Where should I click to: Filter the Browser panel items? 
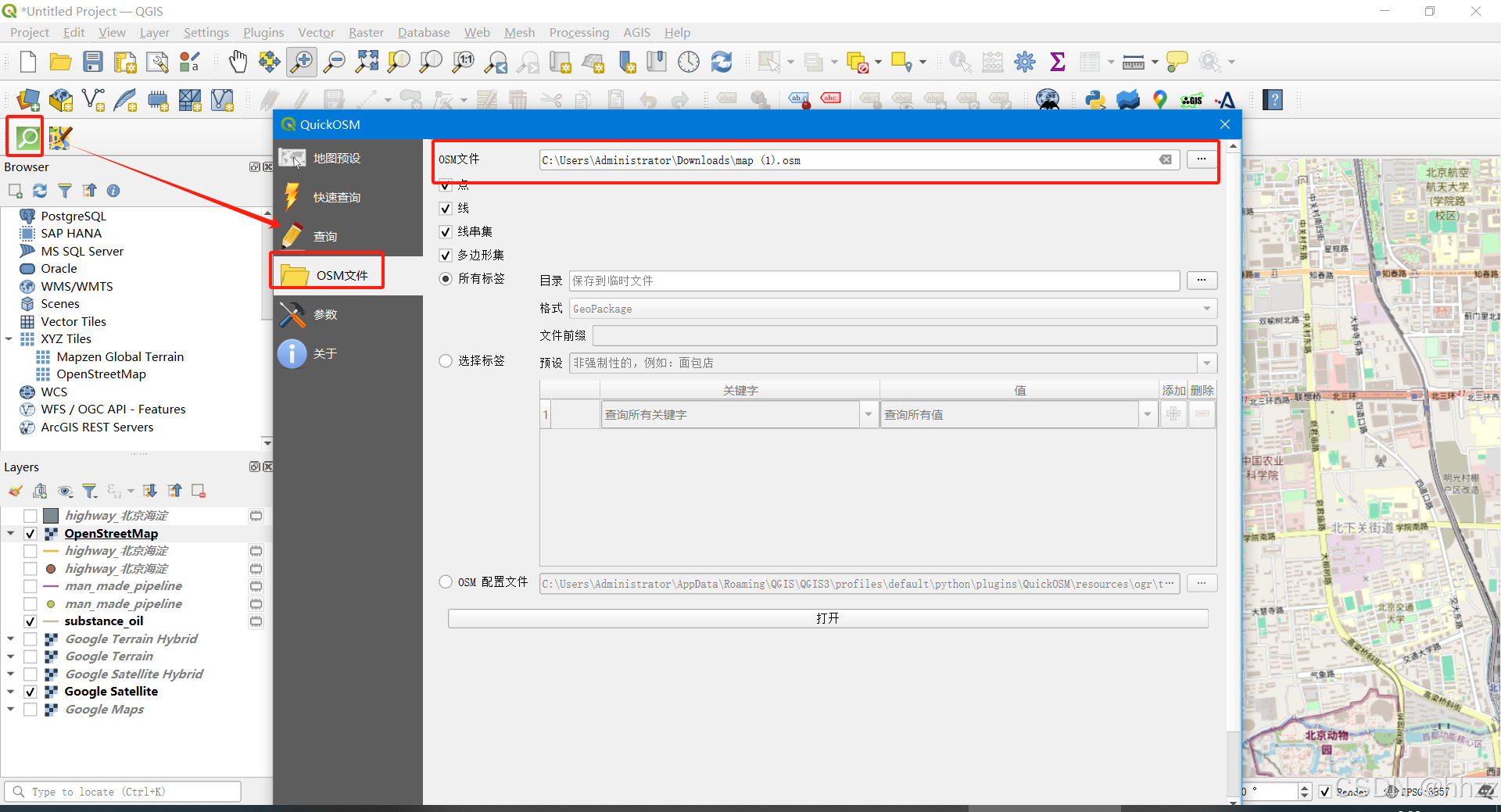[65, 191]
